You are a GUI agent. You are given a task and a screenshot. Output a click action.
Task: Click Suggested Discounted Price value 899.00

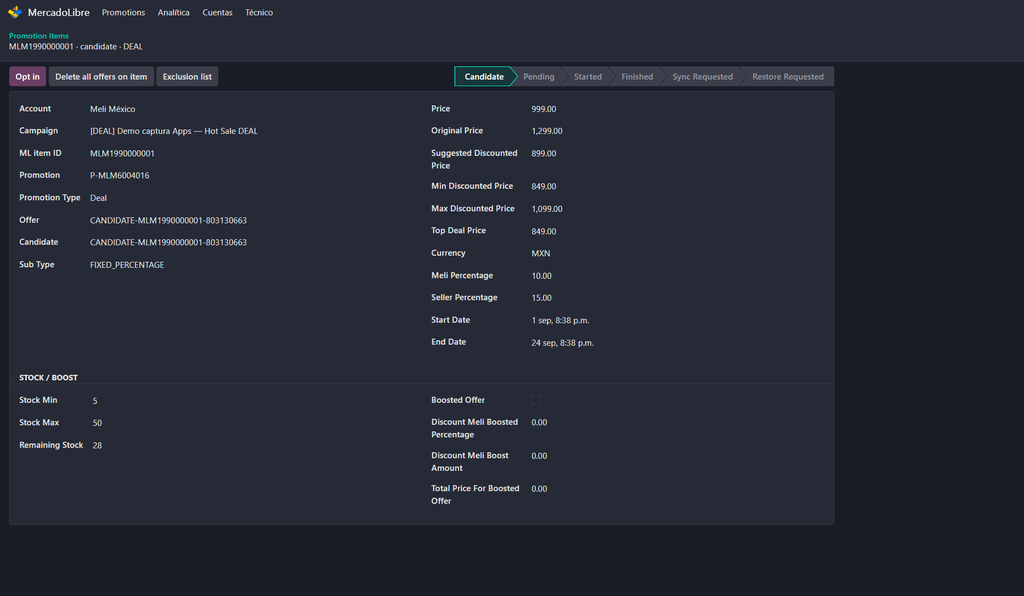tap(543, 153)
